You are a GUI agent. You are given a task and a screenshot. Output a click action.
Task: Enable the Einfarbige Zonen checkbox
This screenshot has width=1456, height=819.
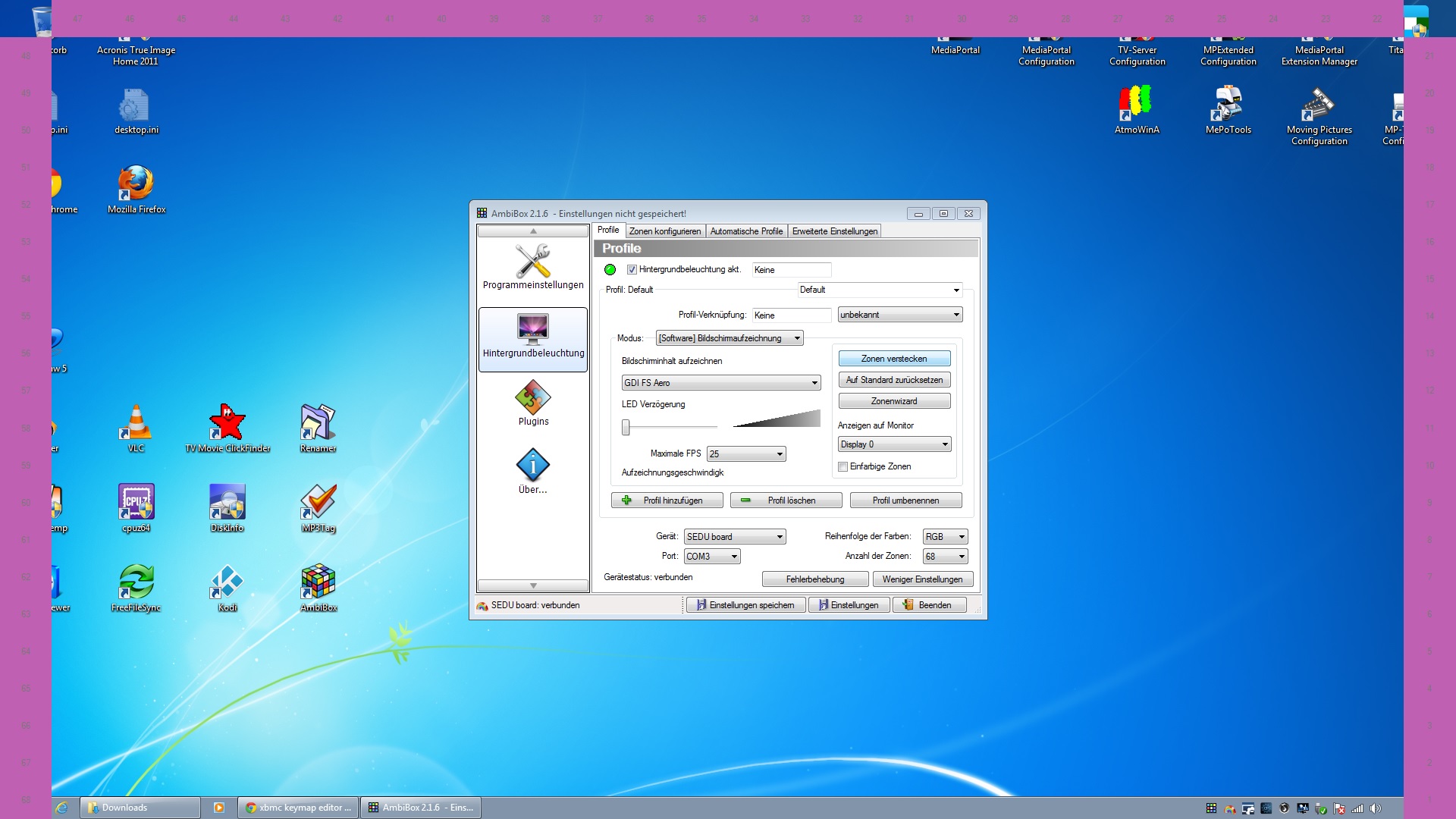843,467
